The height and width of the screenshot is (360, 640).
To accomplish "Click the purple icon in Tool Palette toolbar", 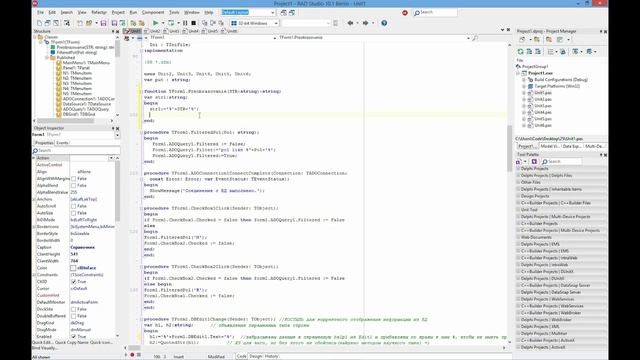I will 534,162.
